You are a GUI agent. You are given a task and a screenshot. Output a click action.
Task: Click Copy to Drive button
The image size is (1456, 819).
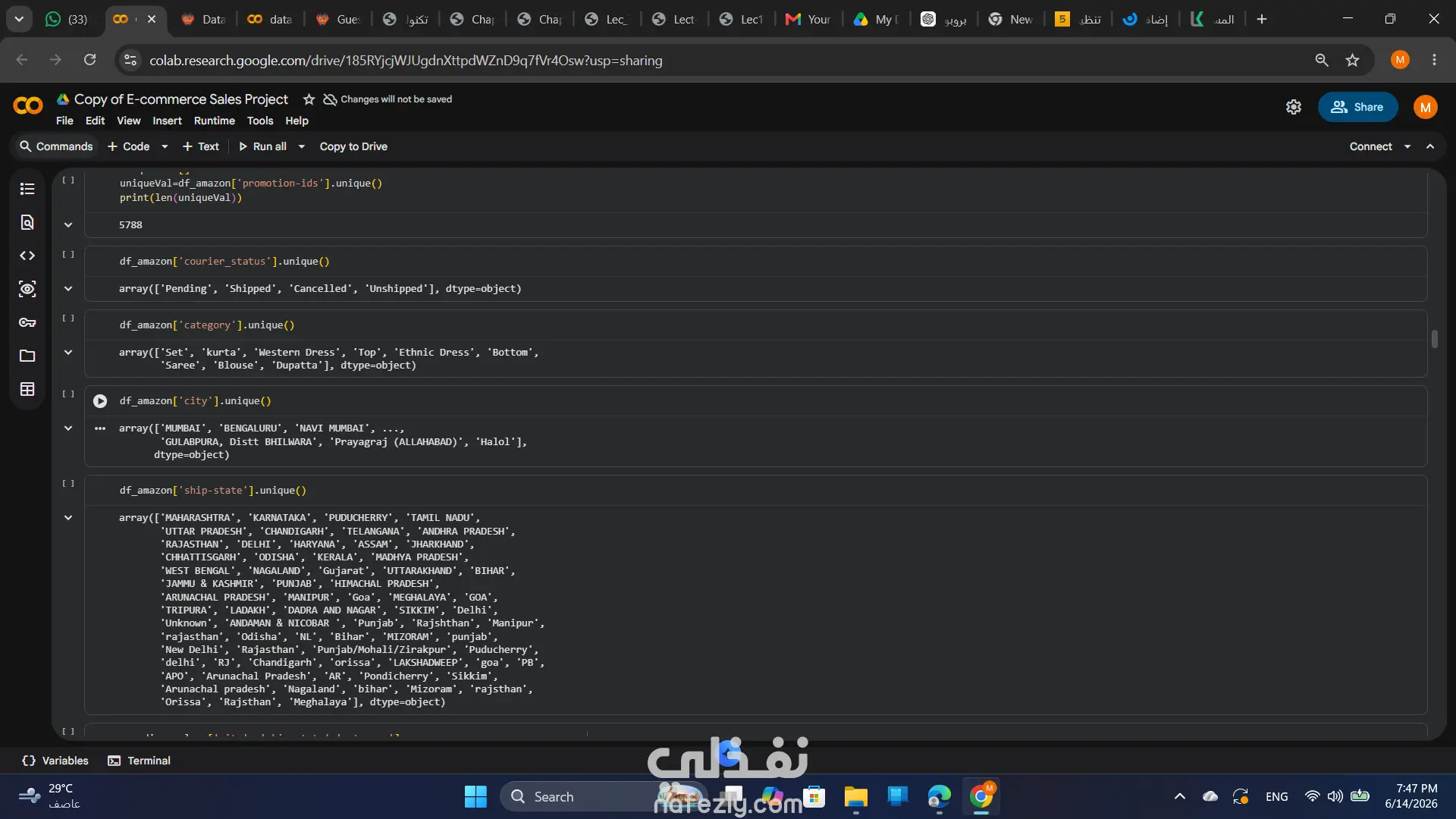tap(353, 146)
